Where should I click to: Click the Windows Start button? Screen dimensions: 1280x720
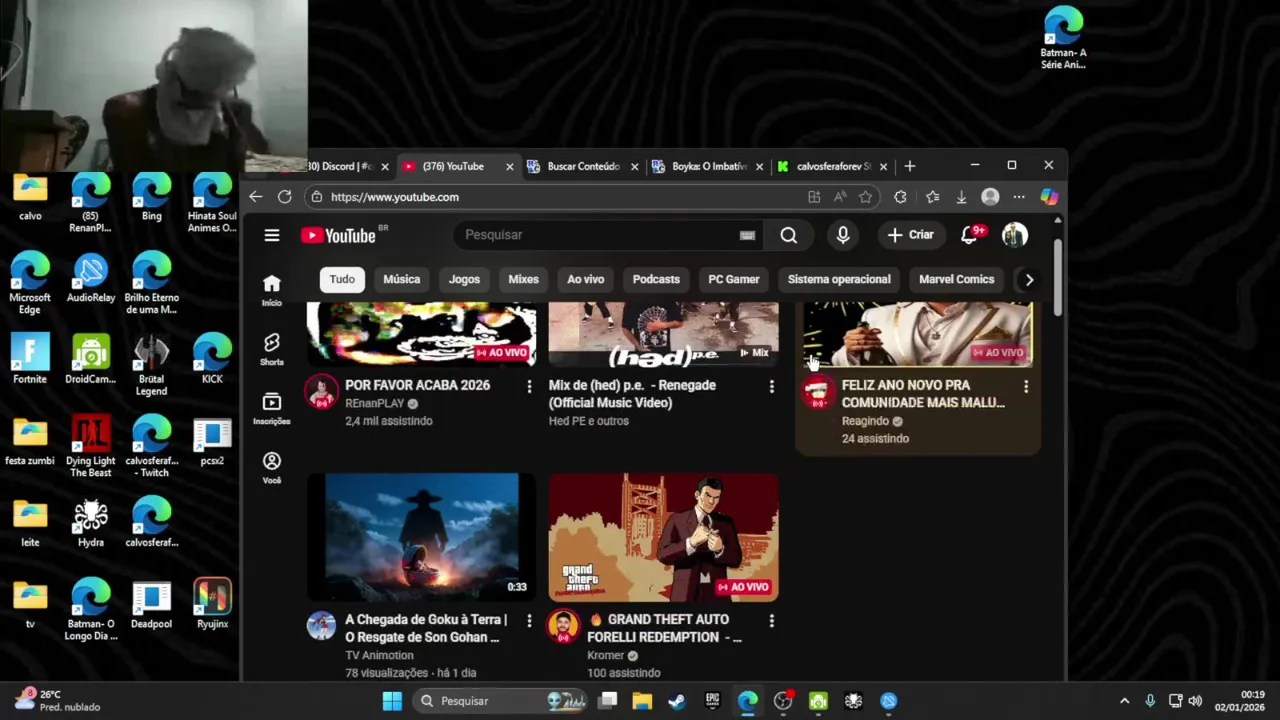click(x=392, y=701)
